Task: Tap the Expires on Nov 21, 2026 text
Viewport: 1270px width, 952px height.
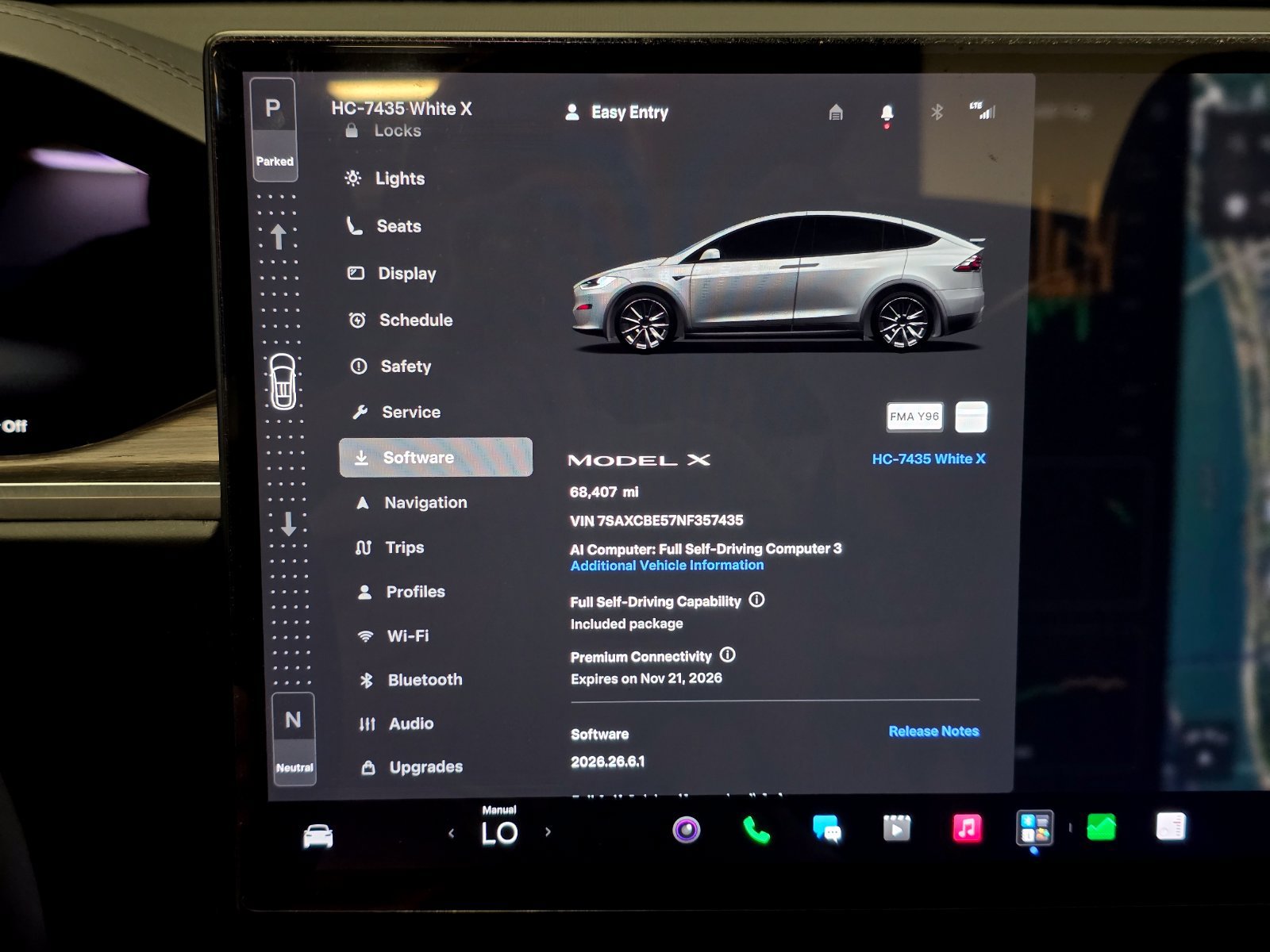Action: (646, 678)
